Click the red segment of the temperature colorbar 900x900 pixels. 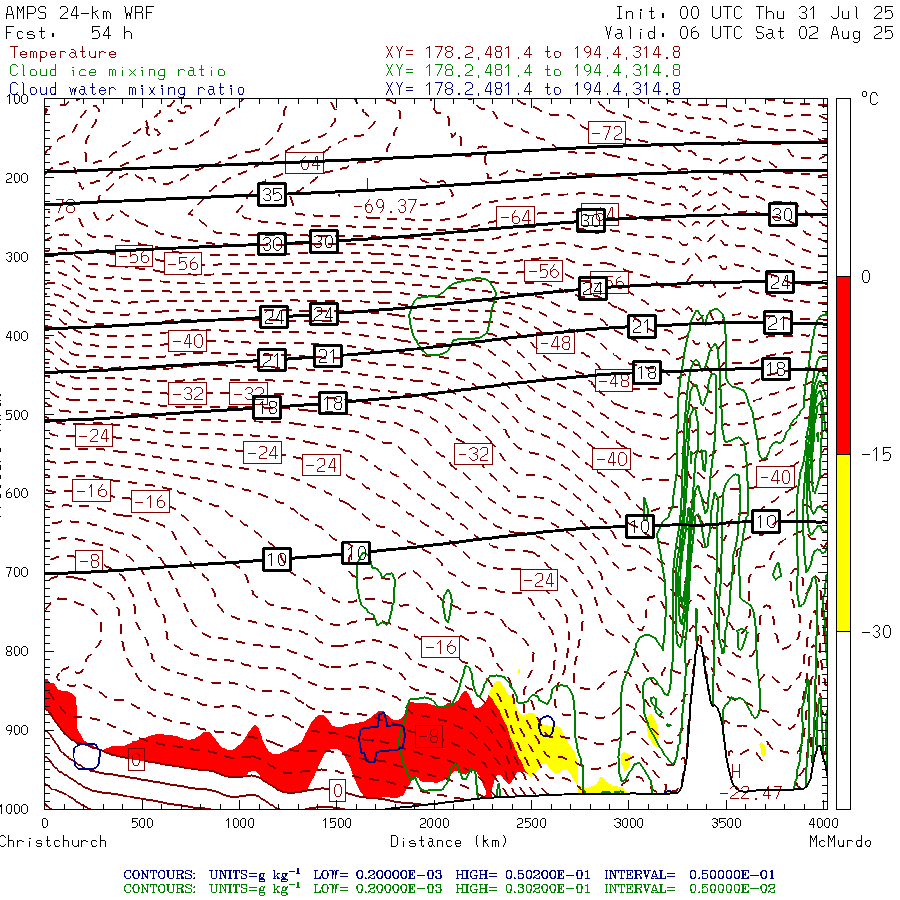click(x=843, y=365)
